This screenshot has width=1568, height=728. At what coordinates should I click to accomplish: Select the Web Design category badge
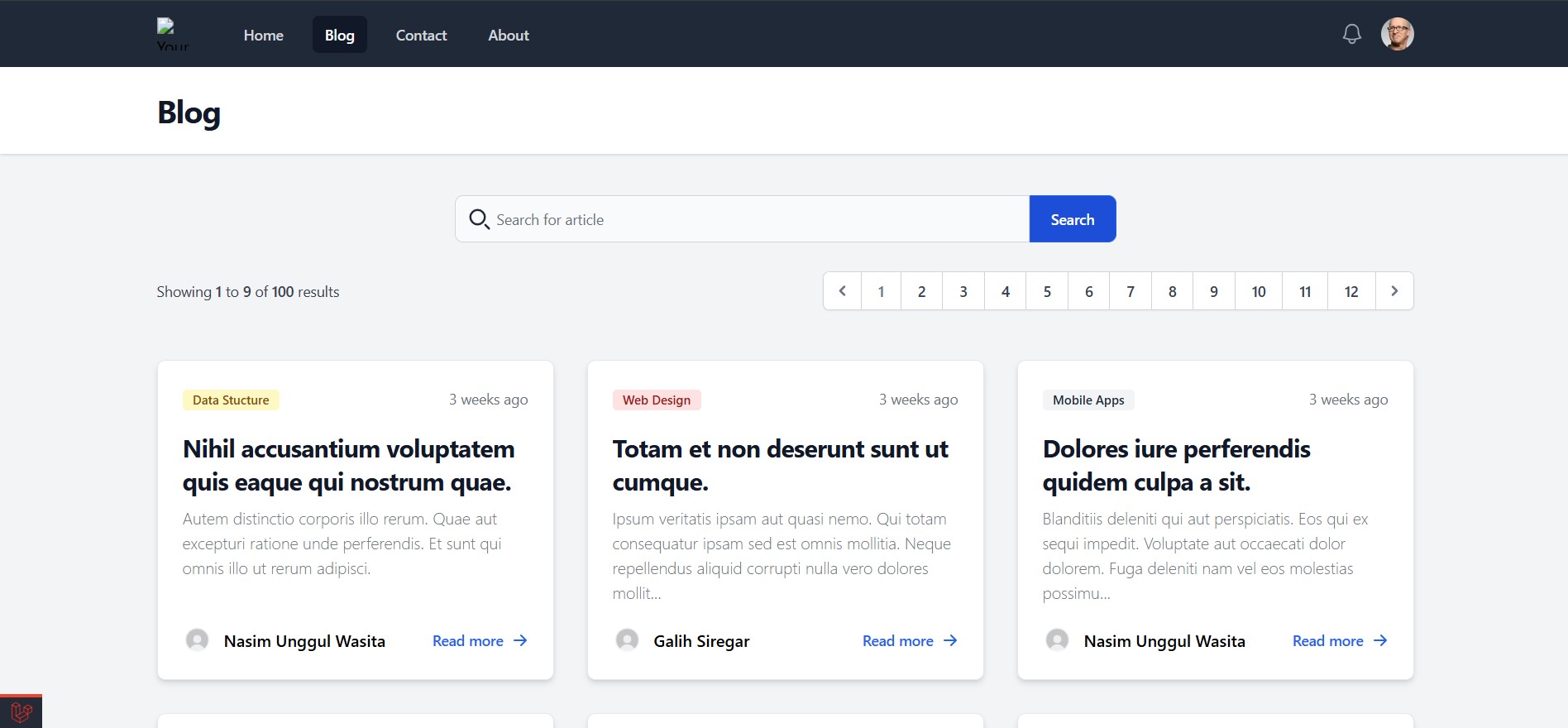click(656, 400)
